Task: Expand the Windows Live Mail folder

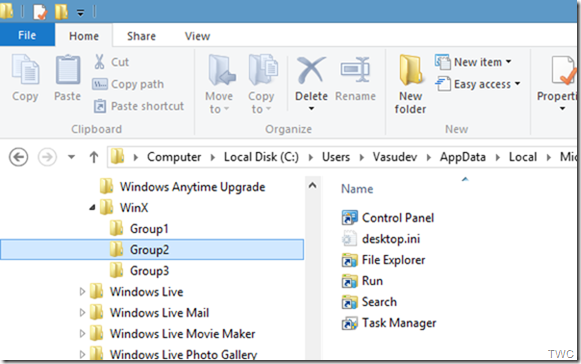Action: (82, 313)
